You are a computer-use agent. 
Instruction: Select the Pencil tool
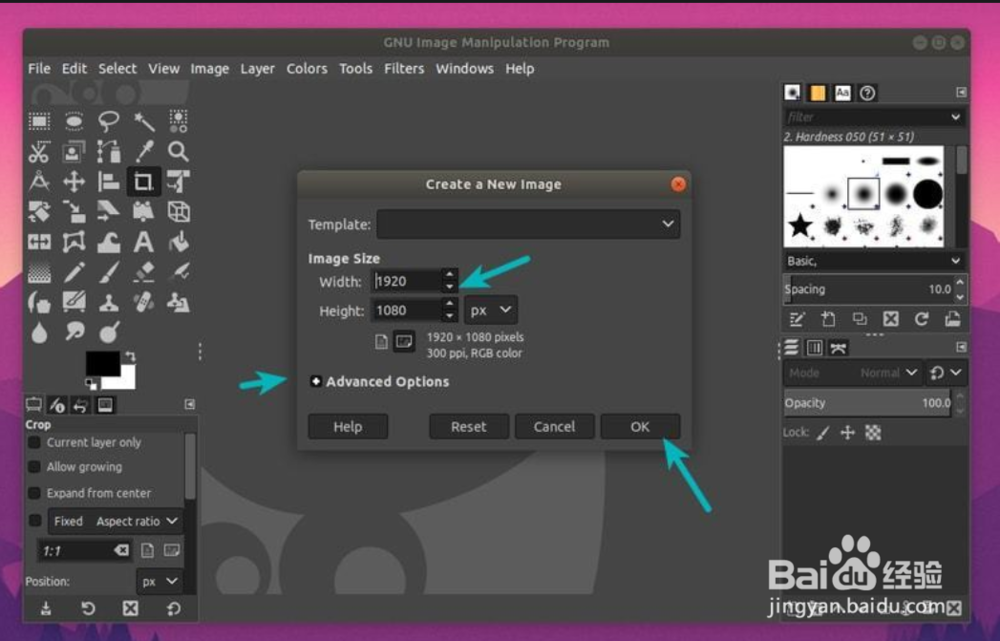[74, 272]
